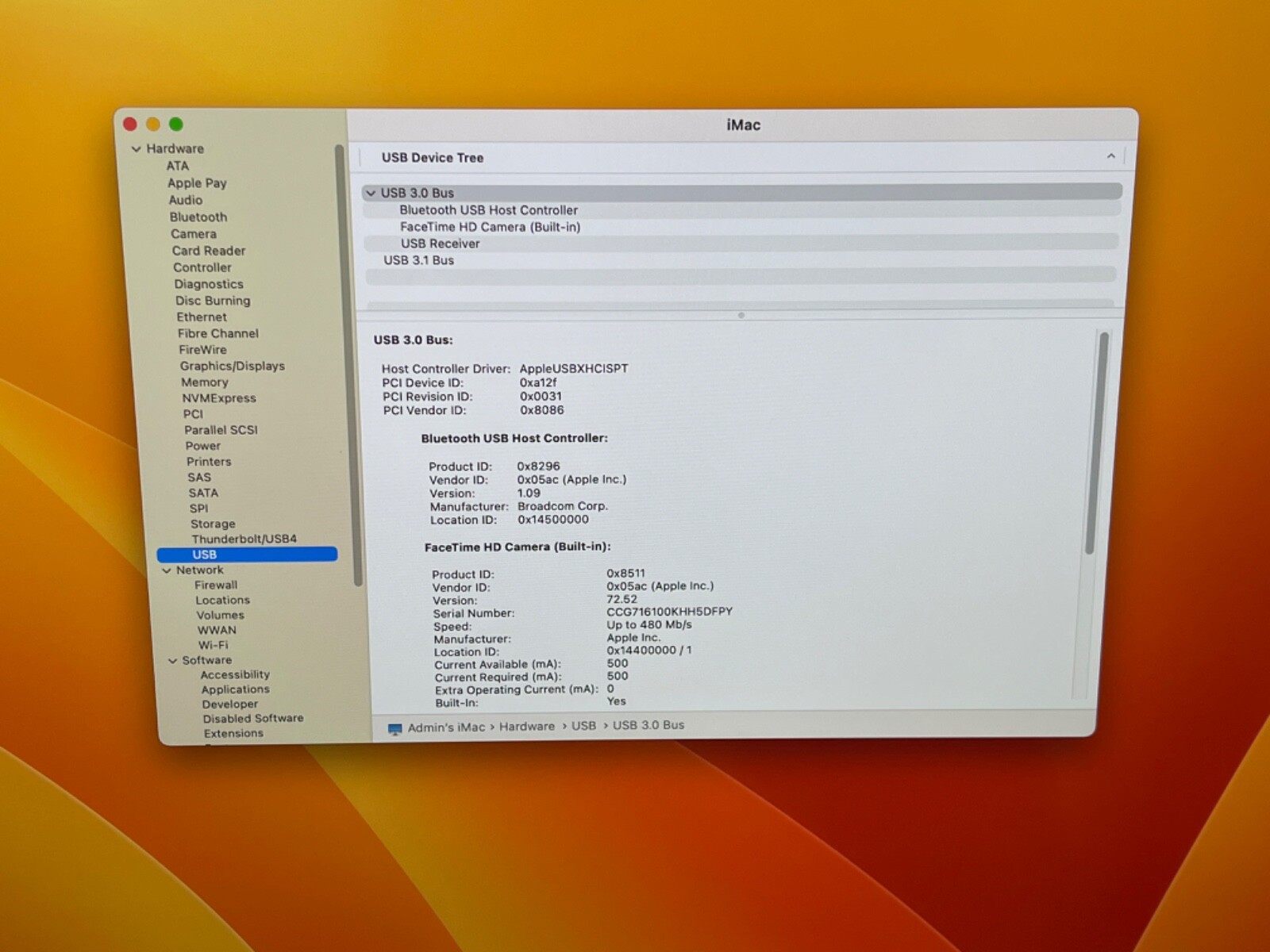
Task: Click serial number CCG716100KHH5DFPY value
Action: tap(669, 612)
